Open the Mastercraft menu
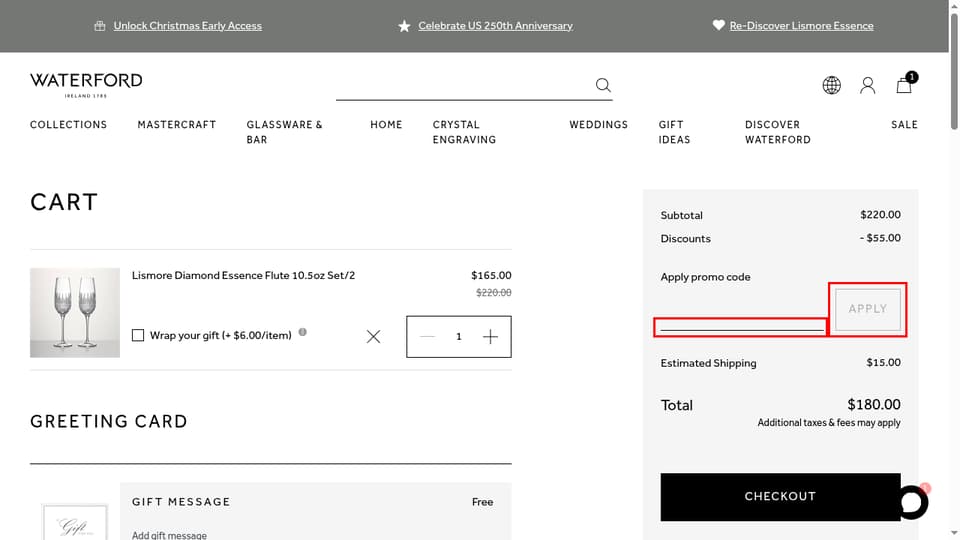The width and height of the screenshot is (960, 540). coord(177,125)
